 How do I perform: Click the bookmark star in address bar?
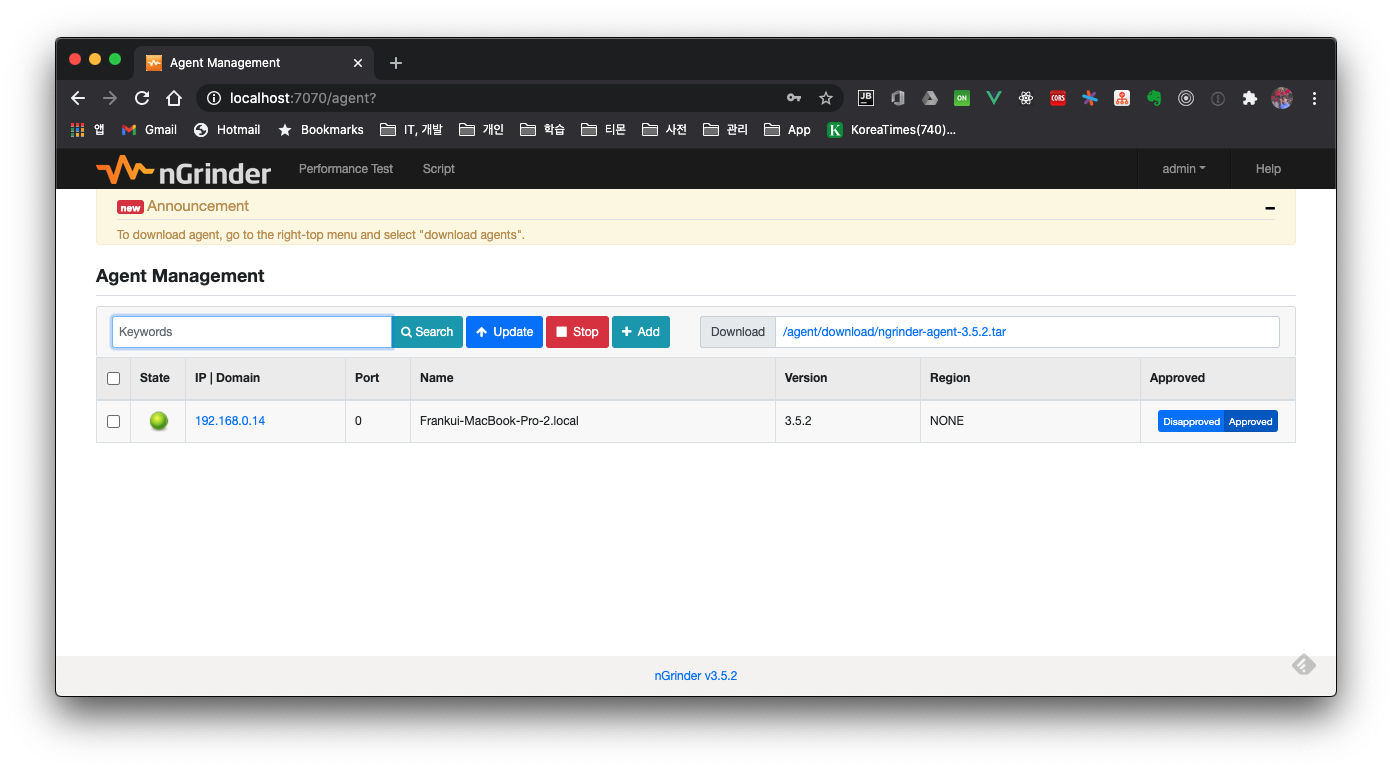pos(826,98)
